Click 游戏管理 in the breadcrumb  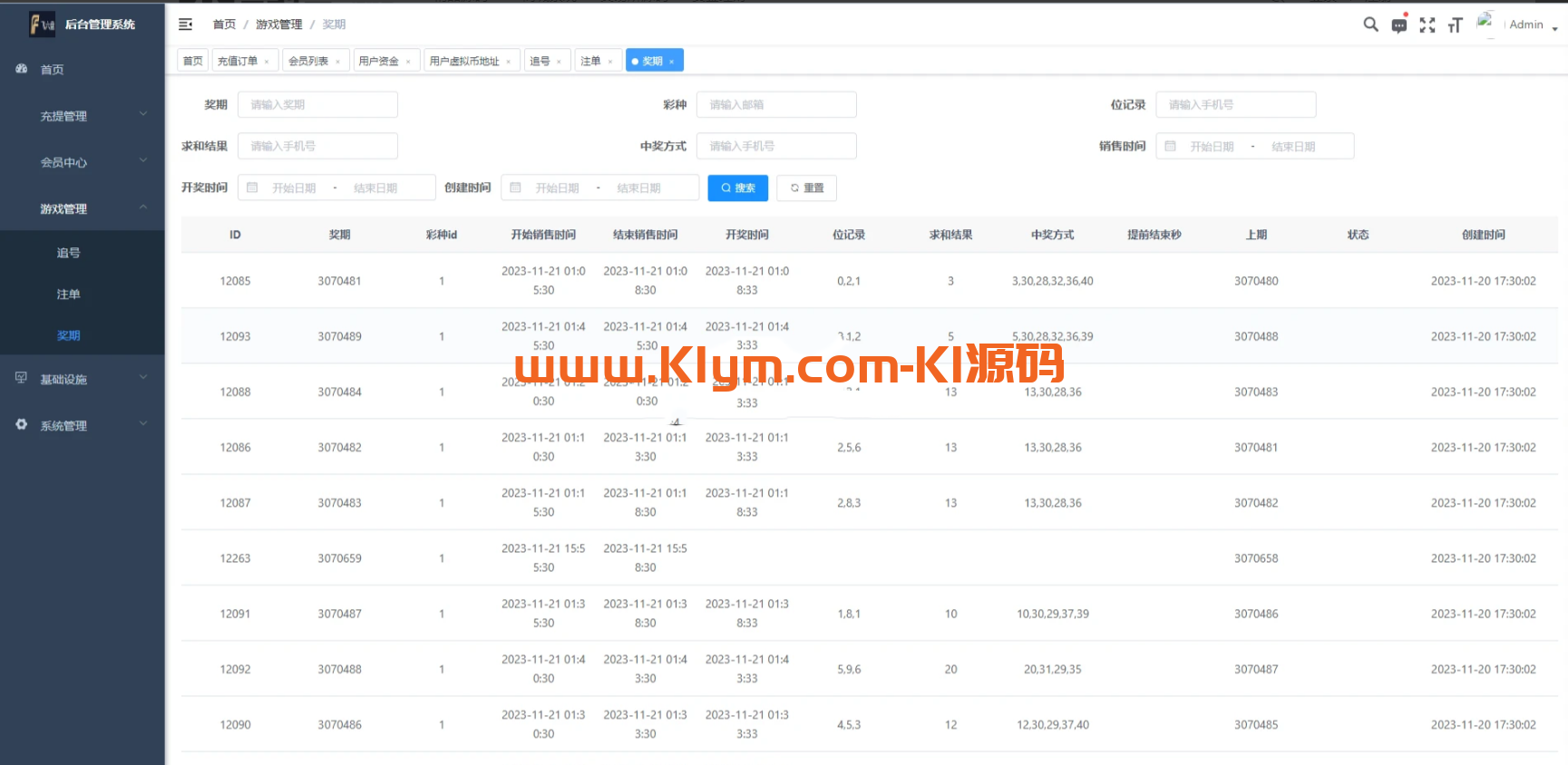(x=279, y=24)
